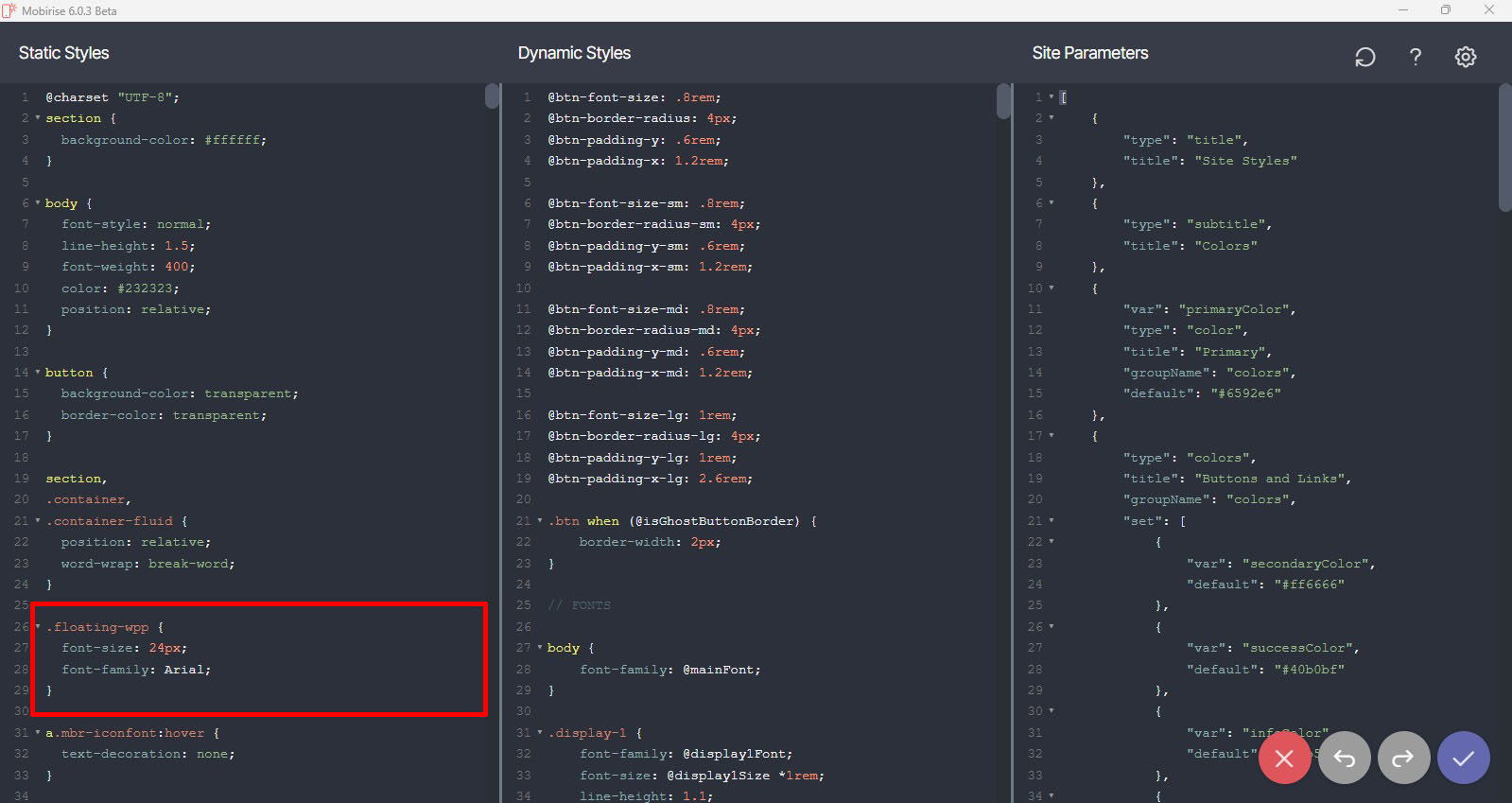Click the redo arrow button
This screenshot has width=1512, height=803.
(x=1403, y=758)
